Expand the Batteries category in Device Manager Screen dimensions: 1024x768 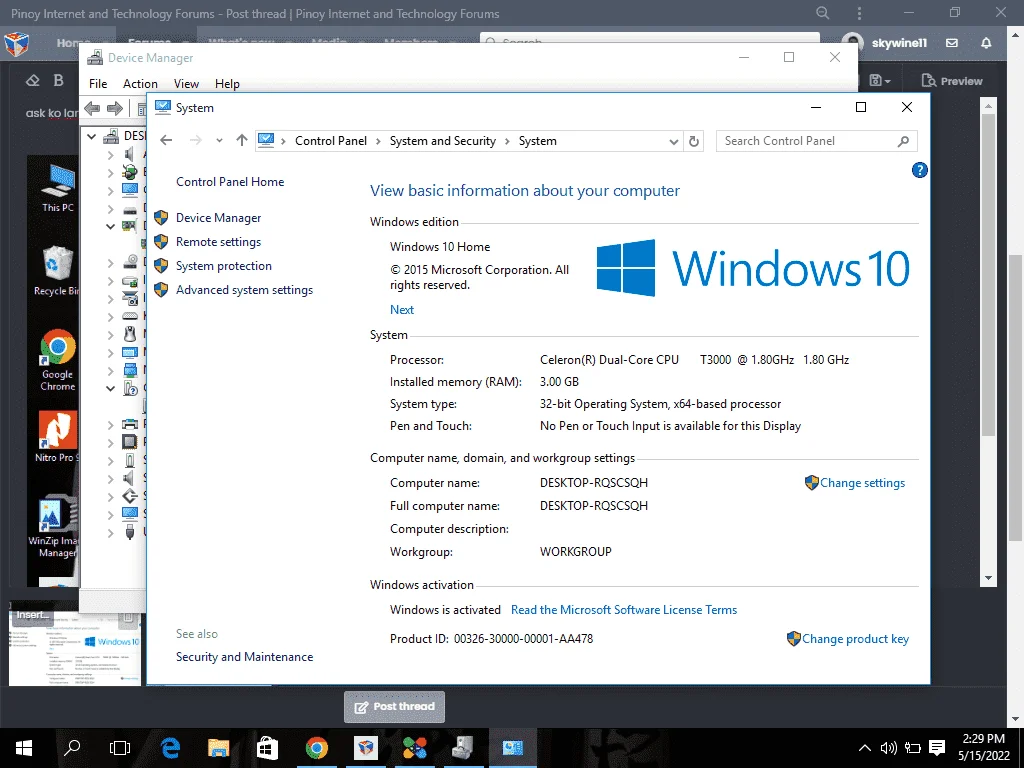[x=110, y=172]
